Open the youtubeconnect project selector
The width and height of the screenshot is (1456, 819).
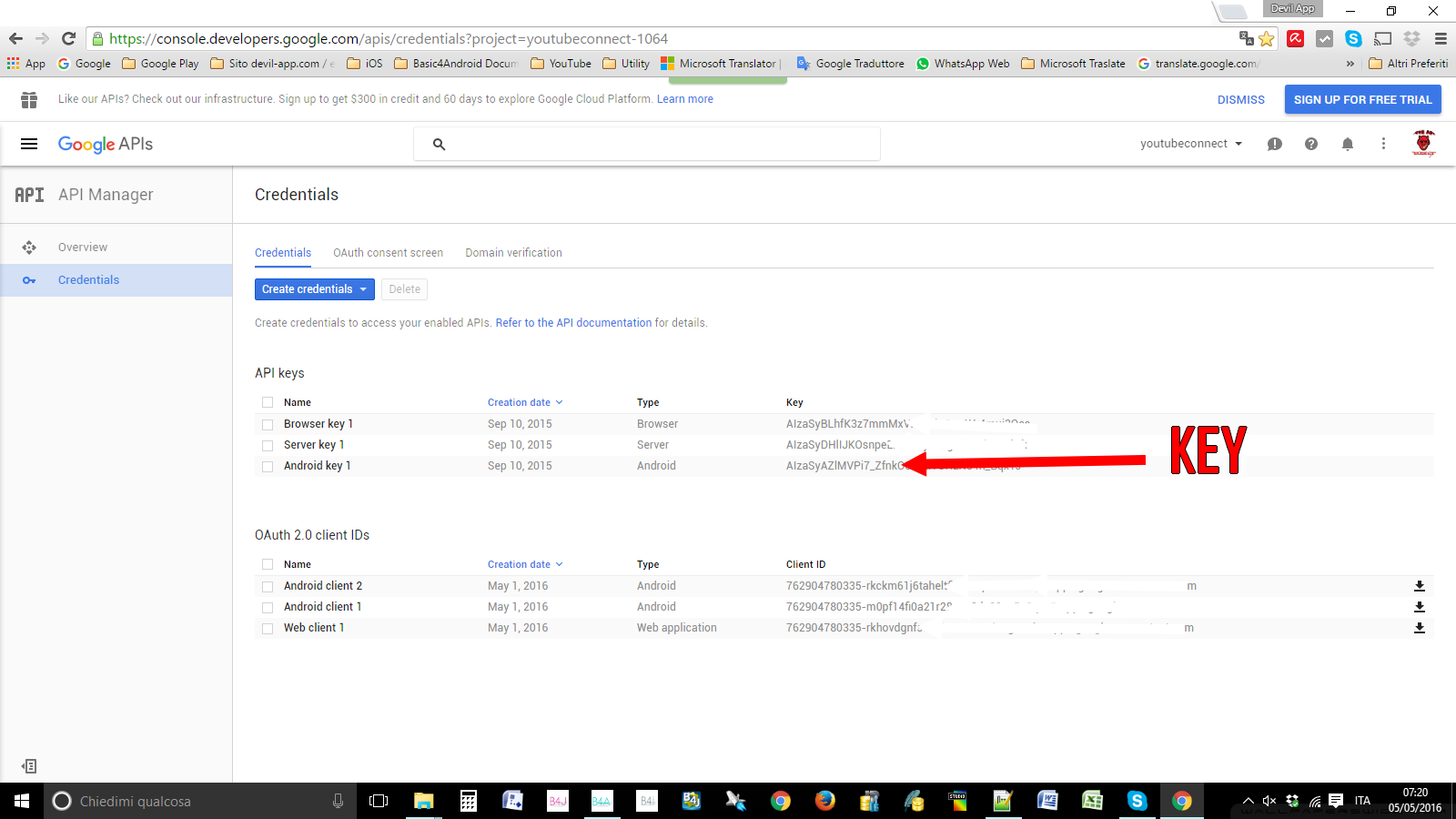(x=1191, y=144)
